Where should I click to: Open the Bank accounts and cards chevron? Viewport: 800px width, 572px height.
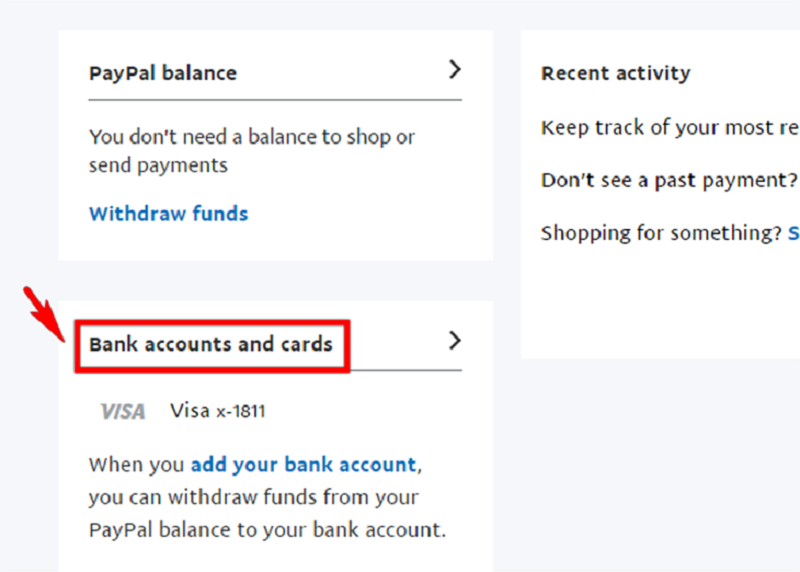click(454, 340)
